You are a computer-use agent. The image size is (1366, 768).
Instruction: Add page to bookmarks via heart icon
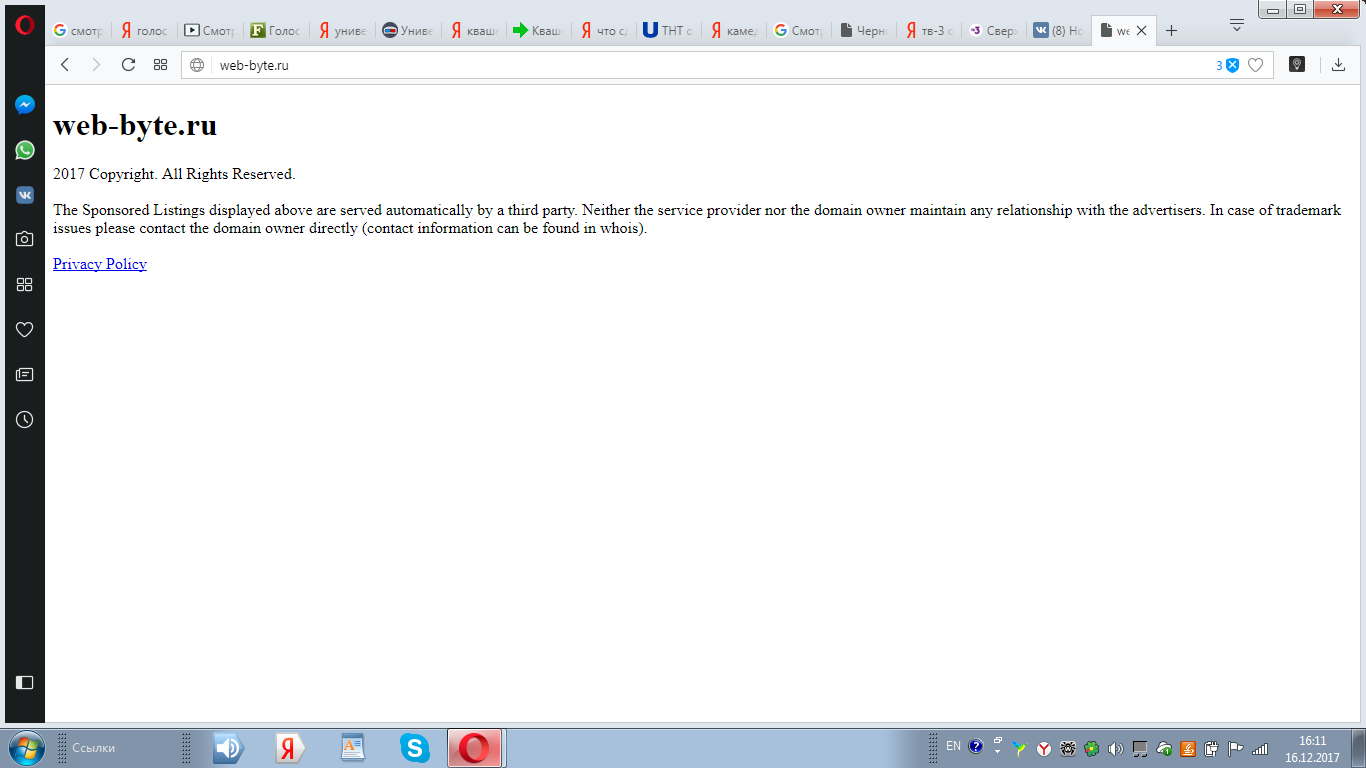[1255, 65]
